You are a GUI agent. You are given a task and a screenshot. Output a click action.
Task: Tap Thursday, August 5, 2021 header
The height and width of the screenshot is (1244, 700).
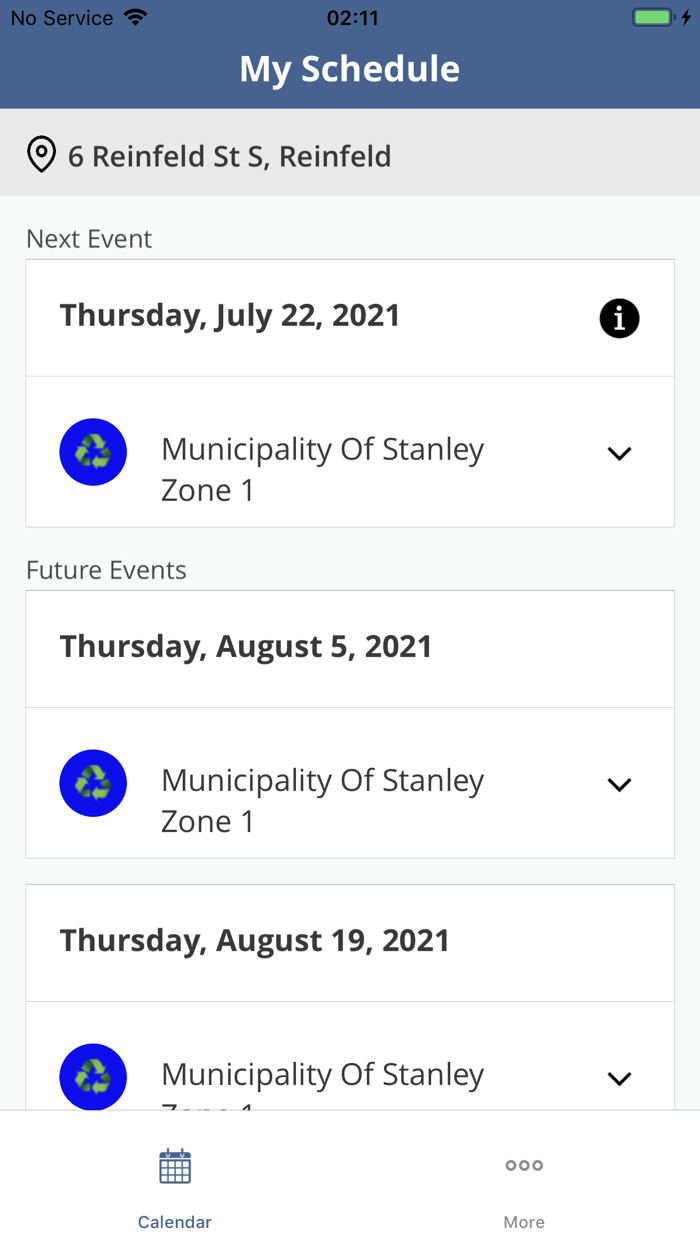click(x=246, y=647)
